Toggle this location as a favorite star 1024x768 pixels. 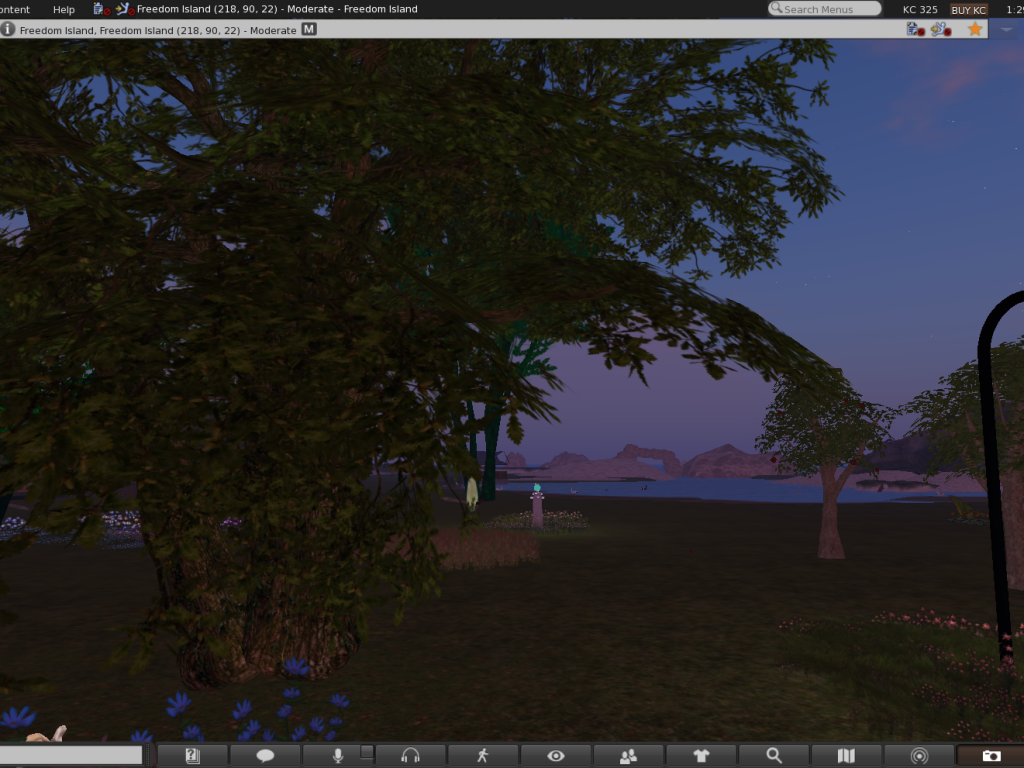point(974,29)
